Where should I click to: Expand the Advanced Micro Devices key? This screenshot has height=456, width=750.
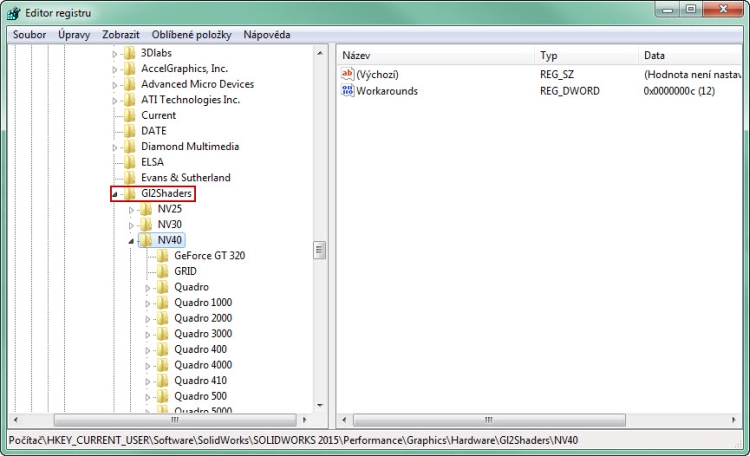pos(114,86)
